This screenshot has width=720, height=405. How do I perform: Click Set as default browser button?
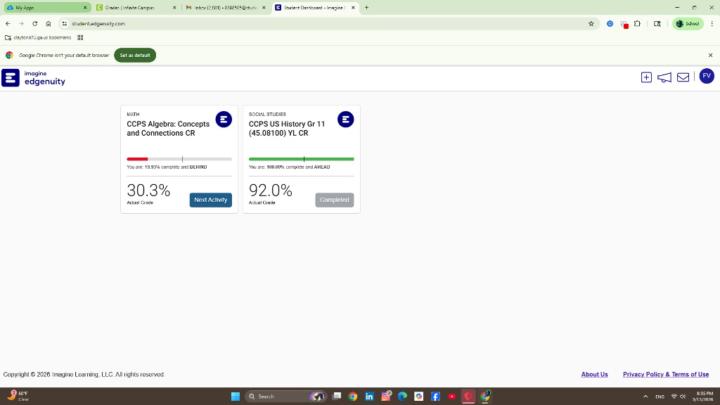click(x=135, y=55)
